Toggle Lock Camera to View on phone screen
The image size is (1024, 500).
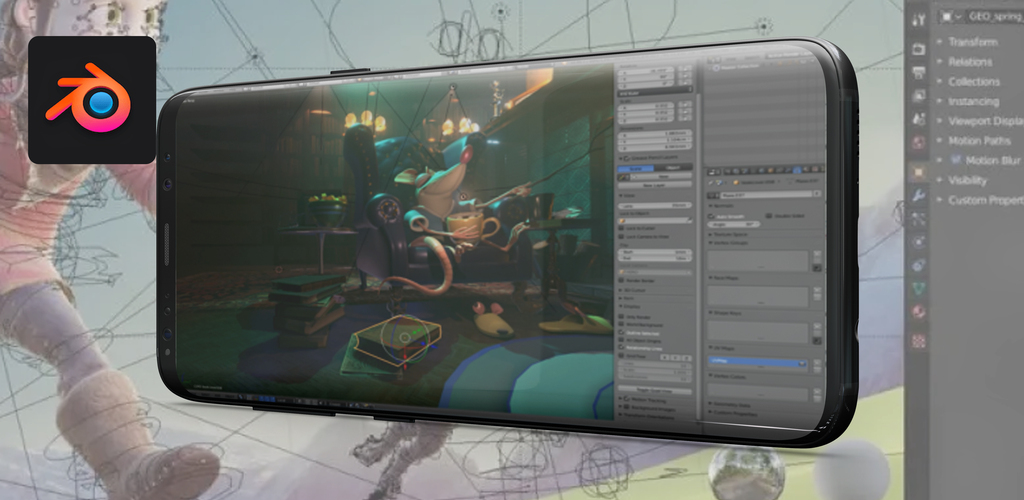click(622, 236)
